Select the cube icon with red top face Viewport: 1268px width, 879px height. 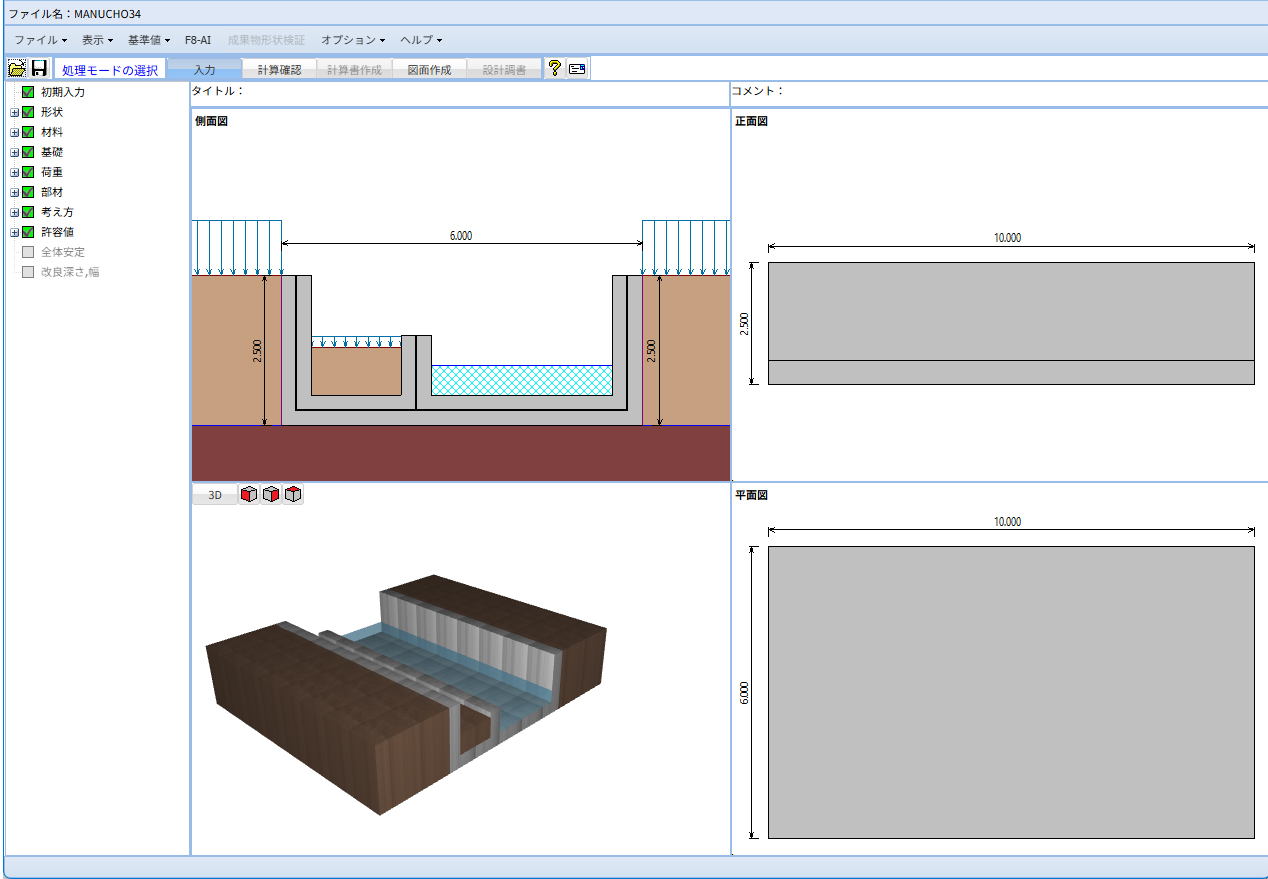pos(293,494)
